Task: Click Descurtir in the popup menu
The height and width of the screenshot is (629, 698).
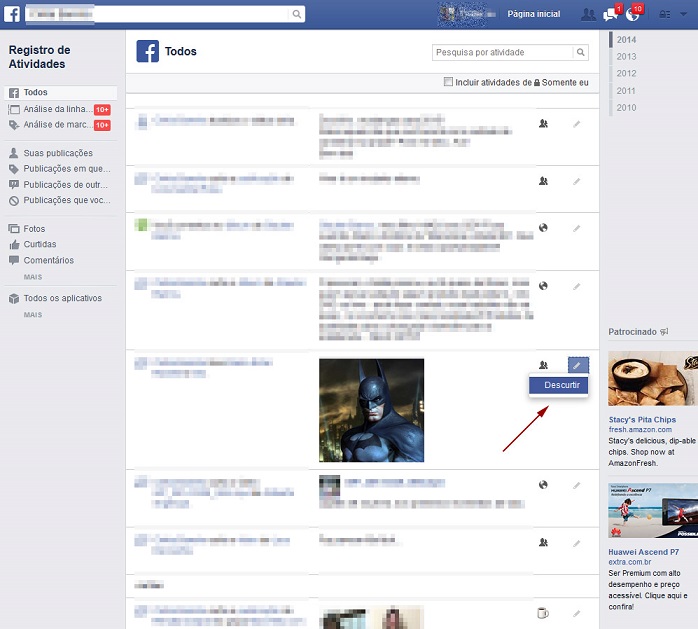Action: tap(559, 385)
